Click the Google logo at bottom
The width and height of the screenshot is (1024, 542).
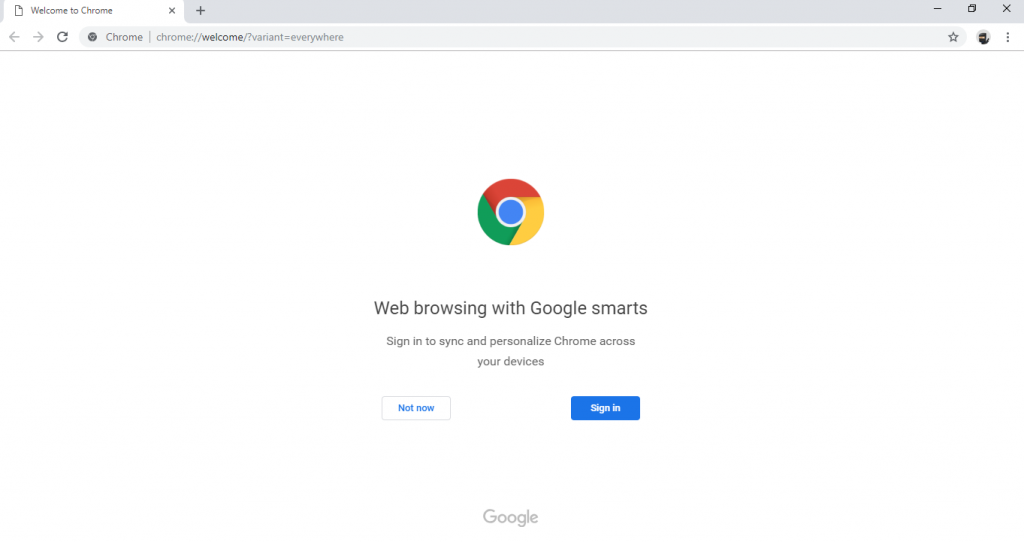[x=511, y=517]
